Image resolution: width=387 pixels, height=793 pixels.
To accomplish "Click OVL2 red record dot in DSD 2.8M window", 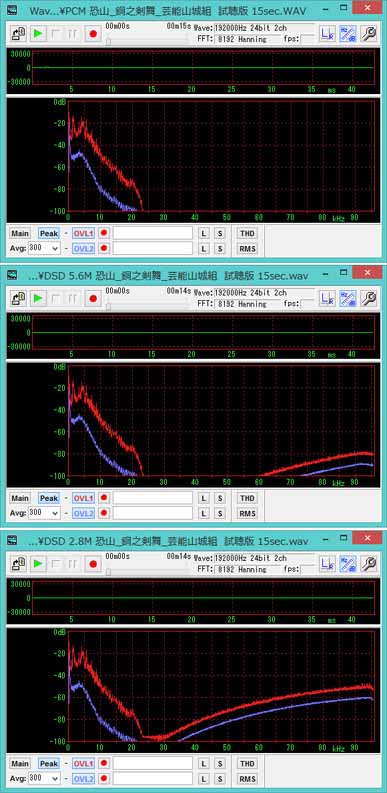I will click(x=104, y=779).
